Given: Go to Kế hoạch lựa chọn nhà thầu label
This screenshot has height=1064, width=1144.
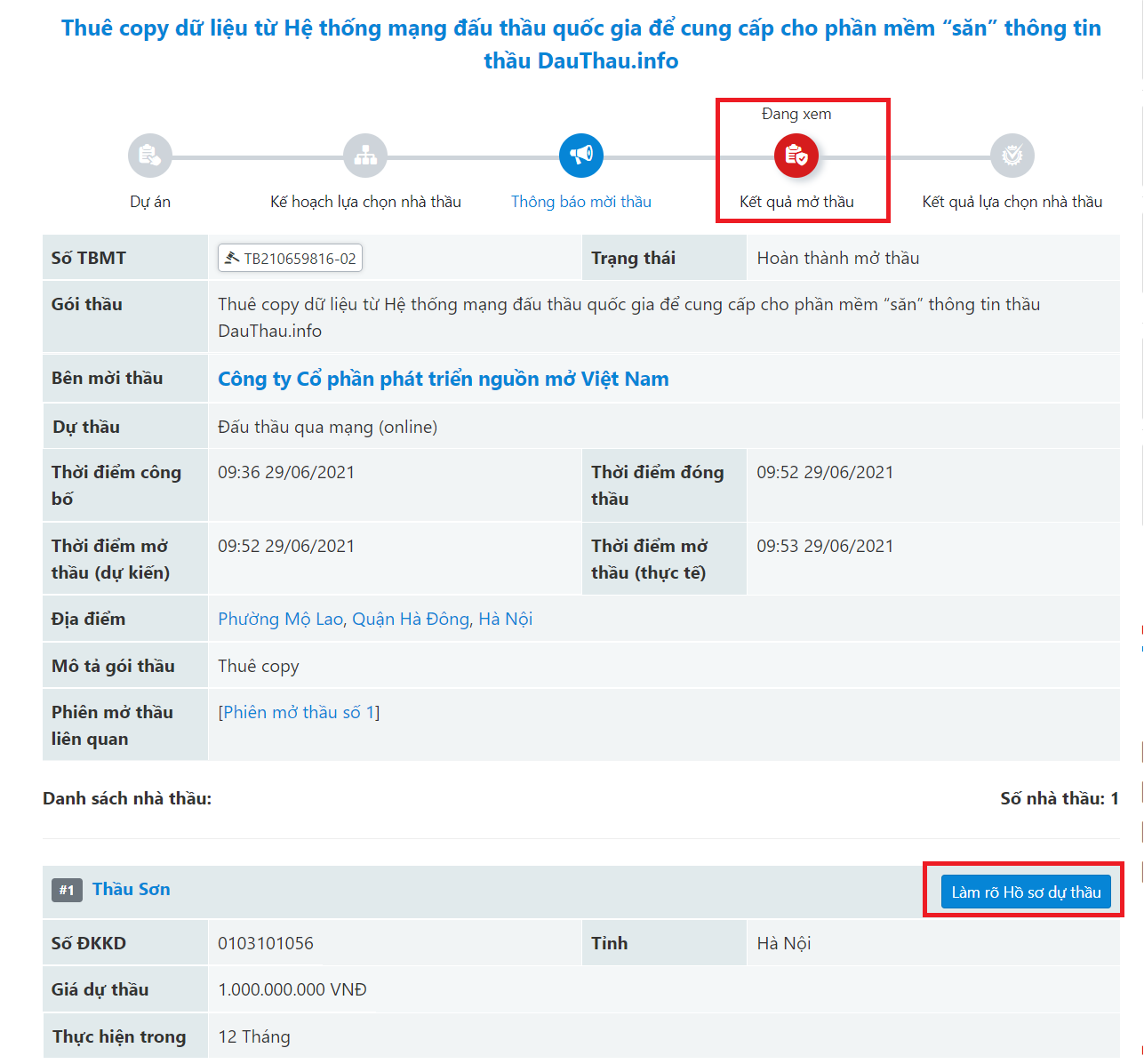Looking at the screenshot, I should pos(365,202).
